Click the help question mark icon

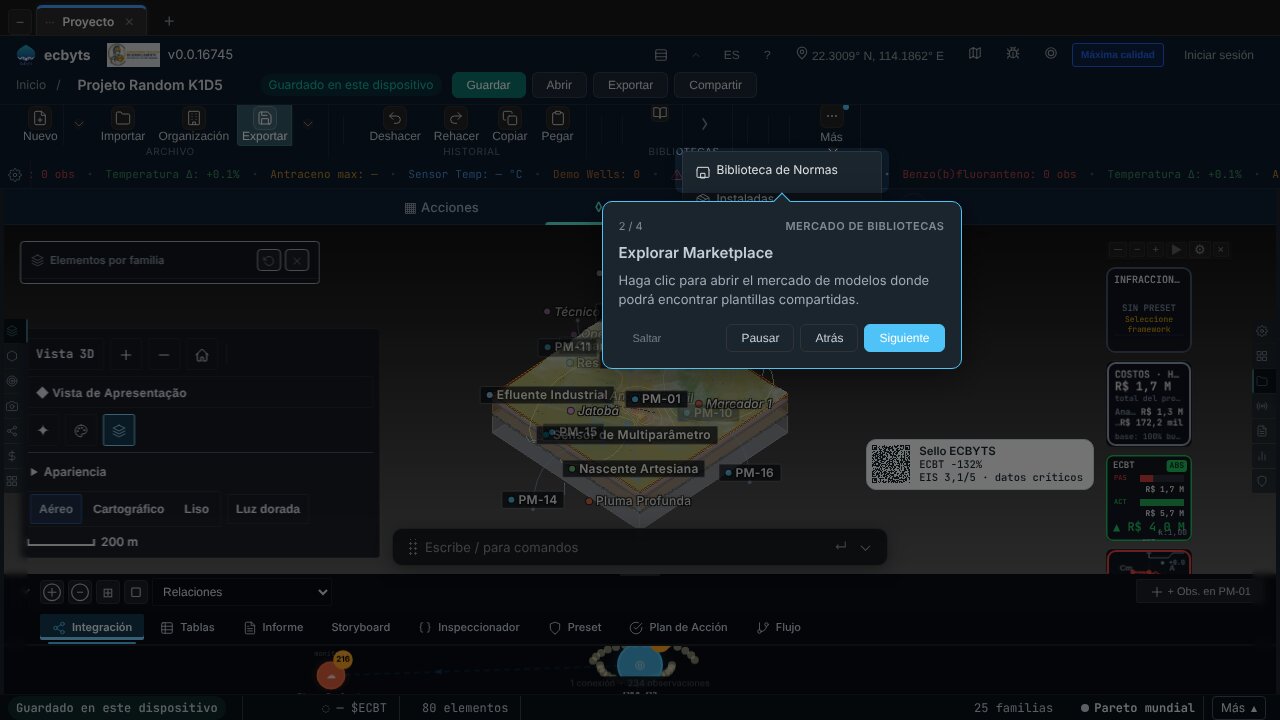(x=767, y=55)
